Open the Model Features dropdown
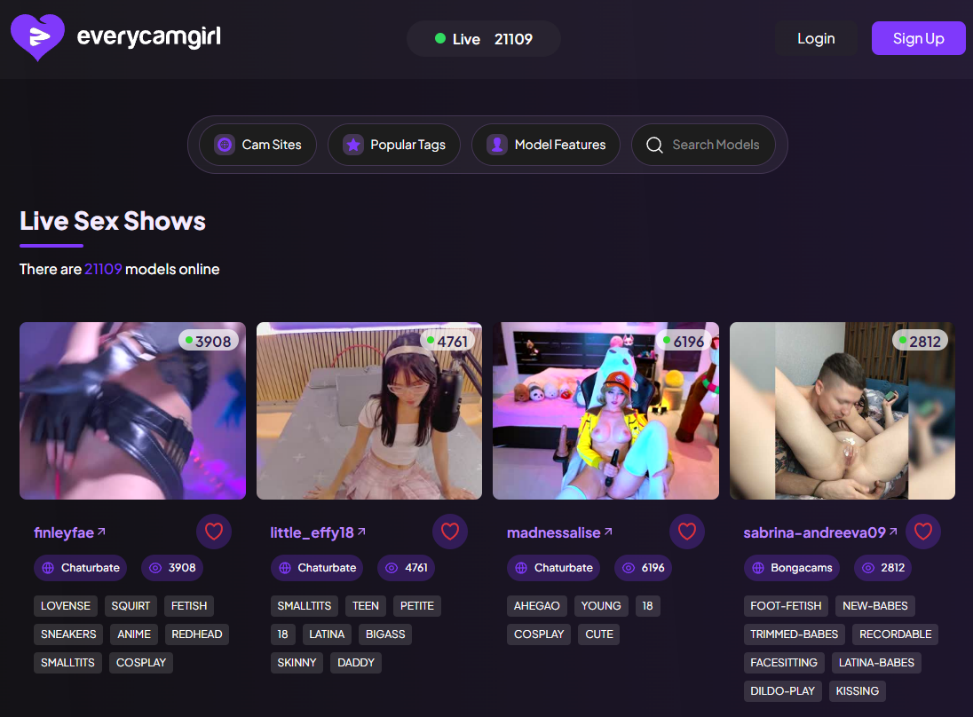Screen dimensions: 973x717 point(545,145)
